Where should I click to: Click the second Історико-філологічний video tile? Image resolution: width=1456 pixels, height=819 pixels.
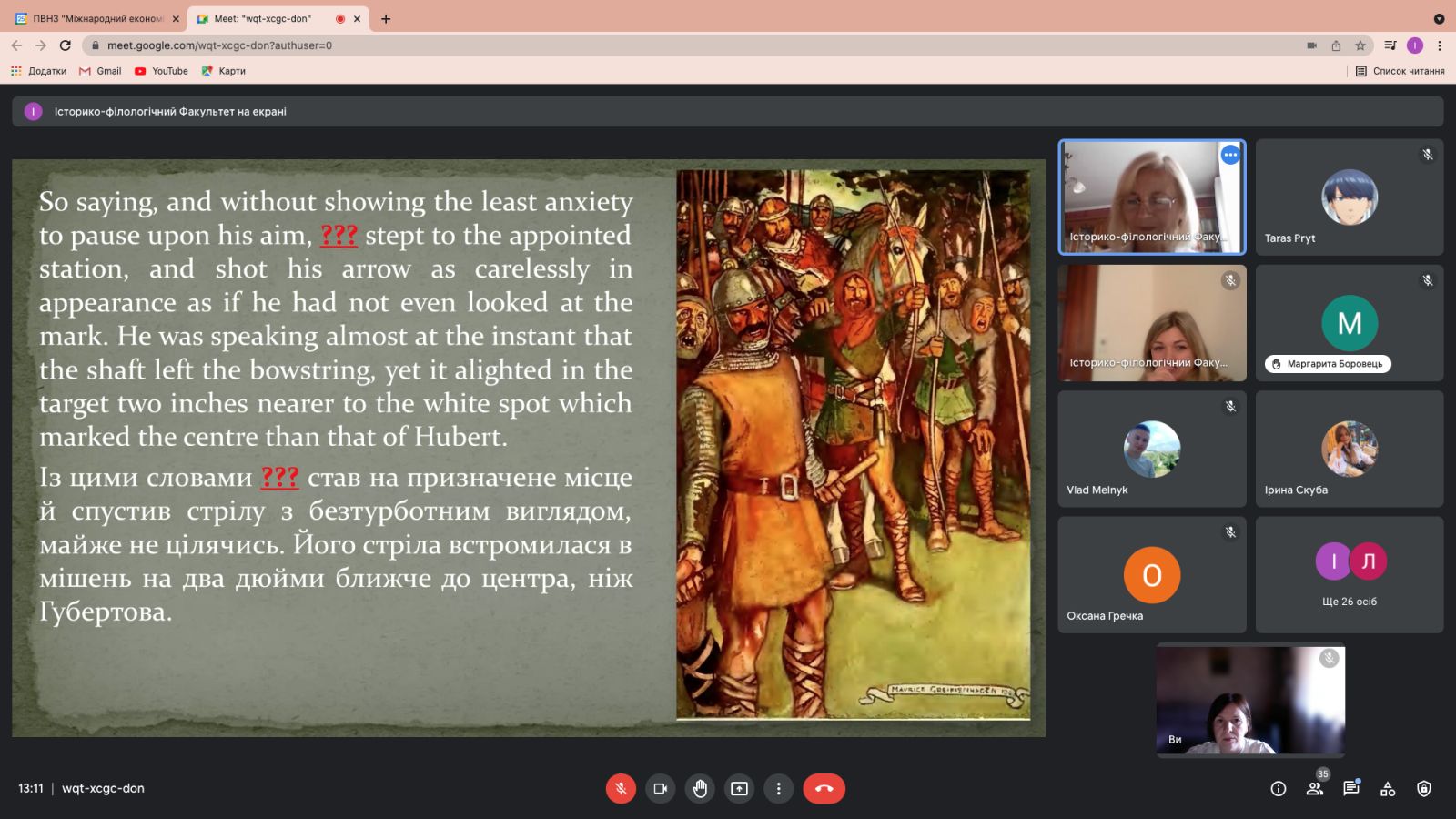click(x=1152, y=322)
